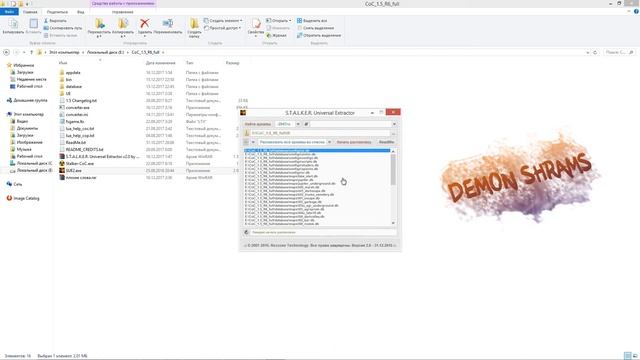640x360 pixels.
Task: Click the Начать распаковку button
Action: click(354, 142)
